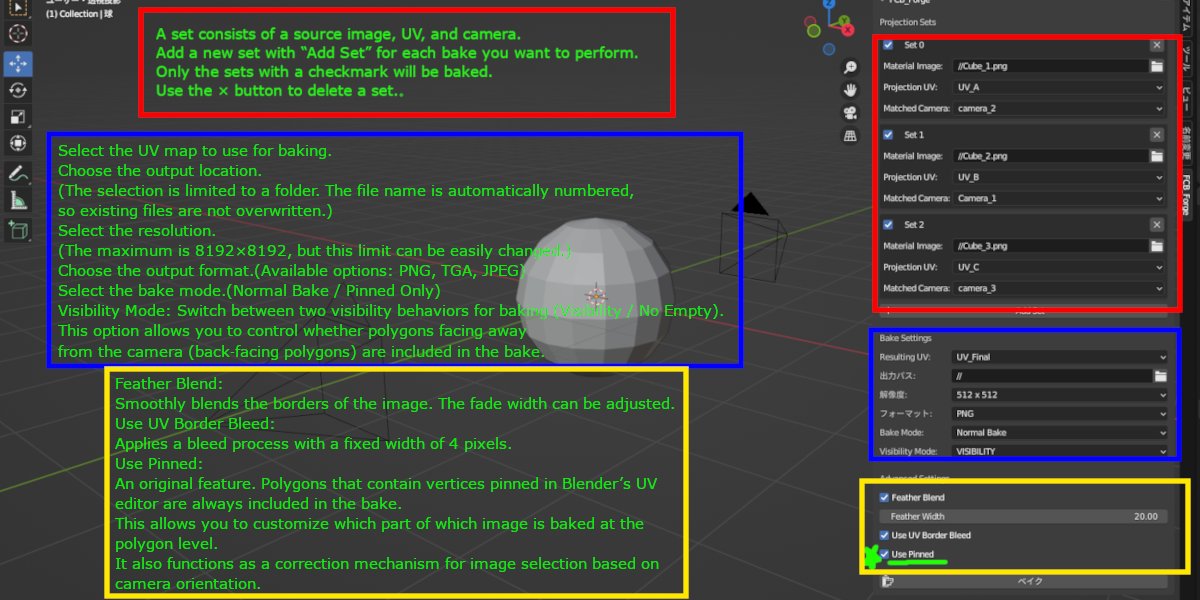The width and height of the screenshot is (1200, 600).
Task: Activate the Scale tool
Action: (x=18, y=116)
